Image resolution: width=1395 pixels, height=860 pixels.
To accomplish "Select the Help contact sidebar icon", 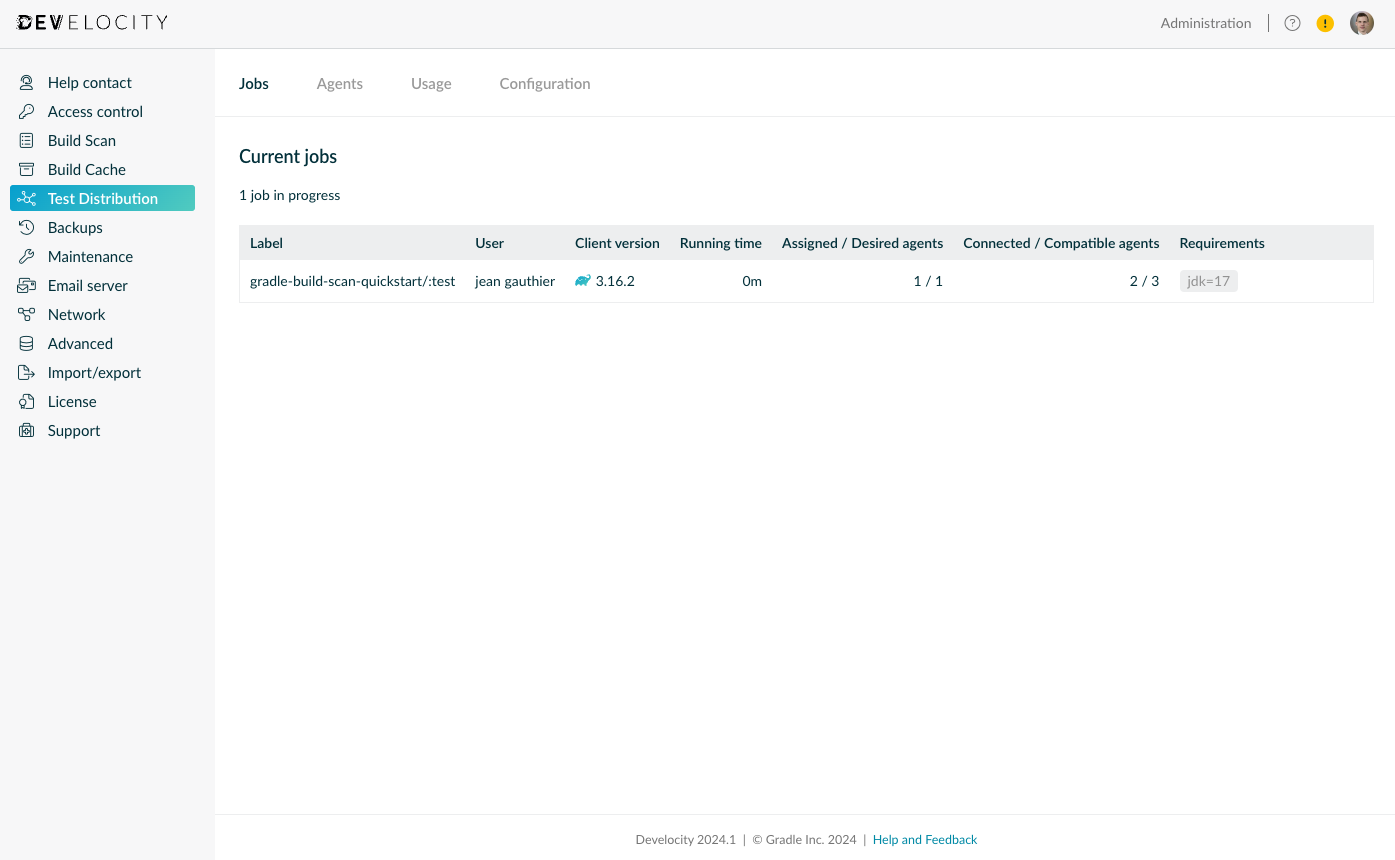I will click(28, 82).
